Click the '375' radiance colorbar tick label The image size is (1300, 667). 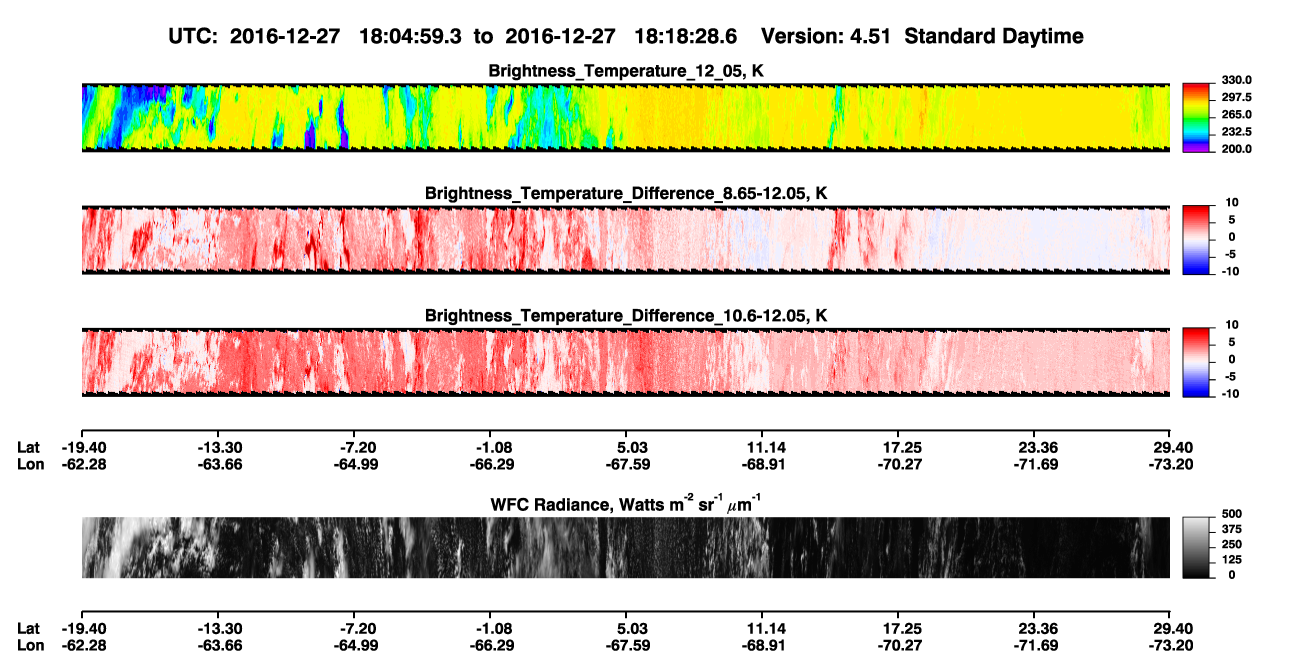[x=1231, y=528]
